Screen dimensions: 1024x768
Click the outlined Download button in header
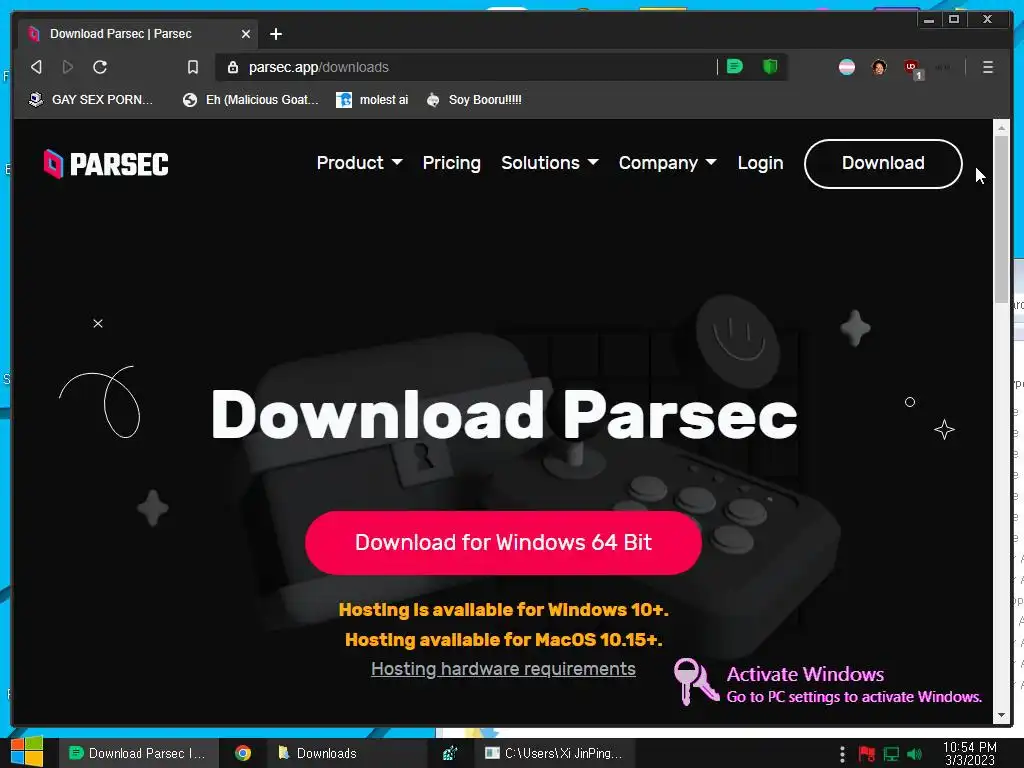click(x=883, y=163)
